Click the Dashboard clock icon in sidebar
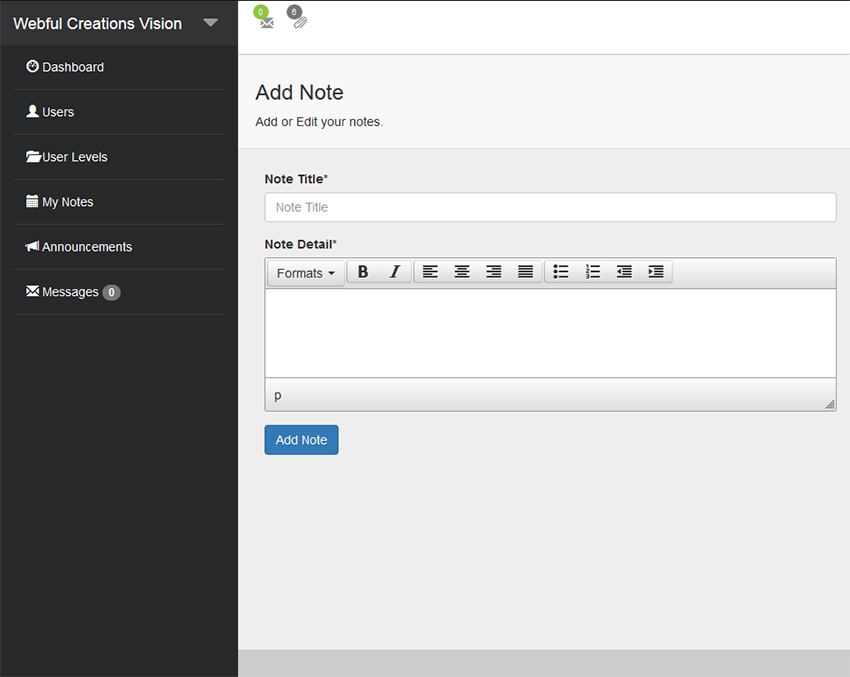The width and height of the screenshot is (850, 677). 31,67
